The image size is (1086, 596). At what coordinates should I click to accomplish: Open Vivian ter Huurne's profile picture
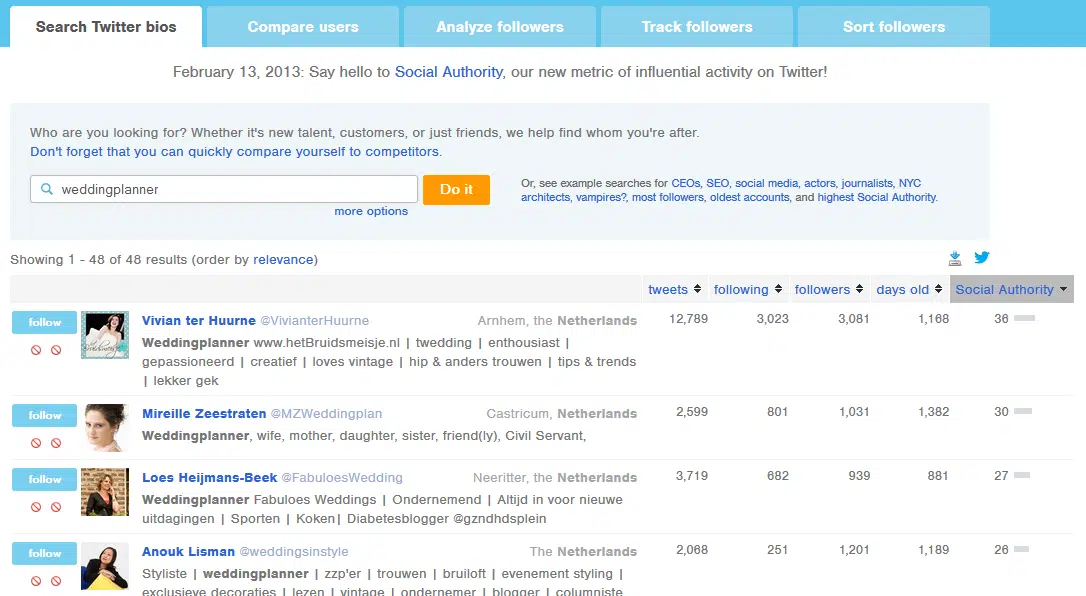105,335
